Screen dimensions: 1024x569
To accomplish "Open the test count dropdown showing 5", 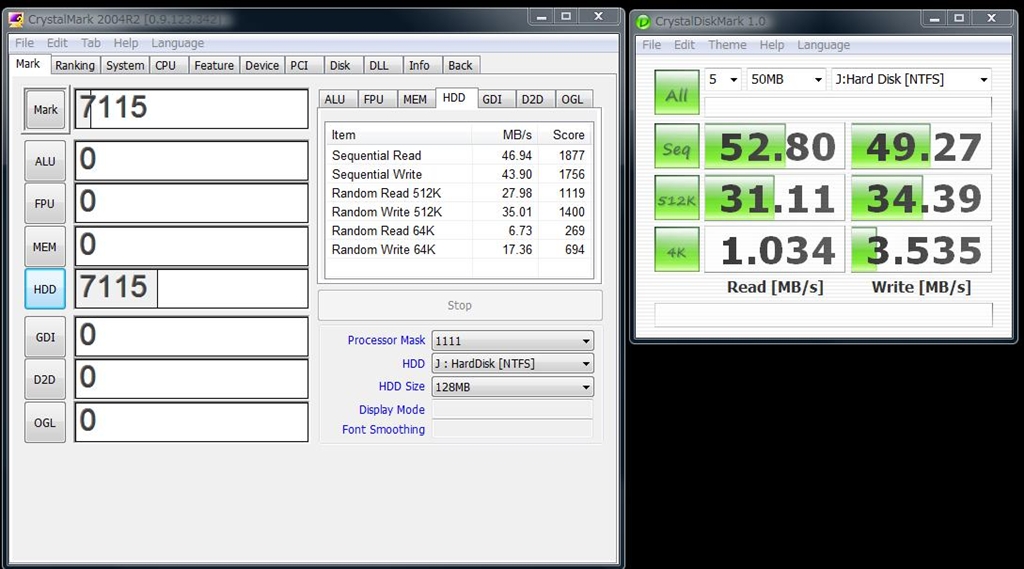I will 722,79.
